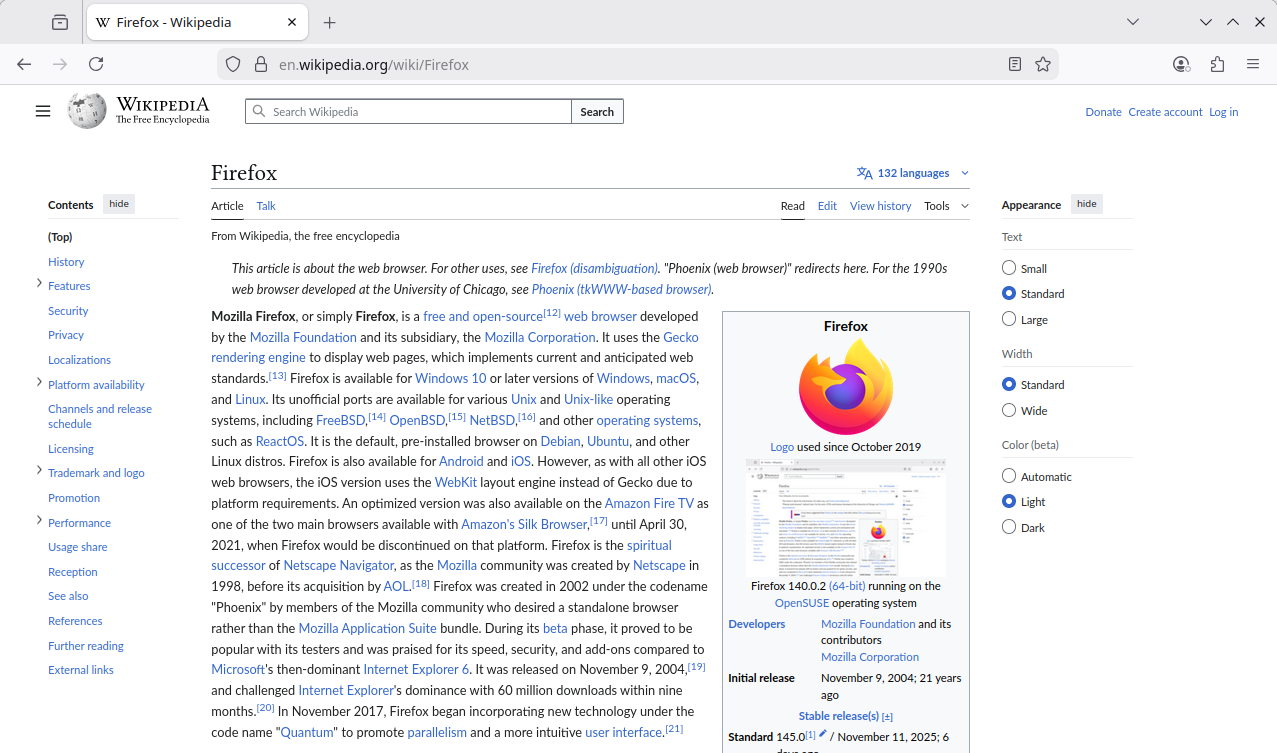Bookmark this page with the star icon
1277x753 pixels.
coord(1043,64)
